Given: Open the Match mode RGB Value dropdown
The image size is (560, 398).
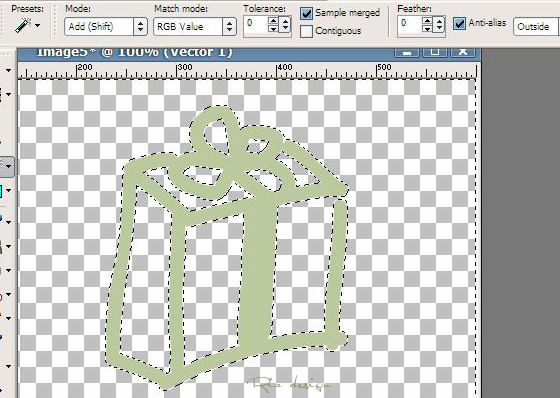Looking at the screenshot, I should click(x=195, y=26).
